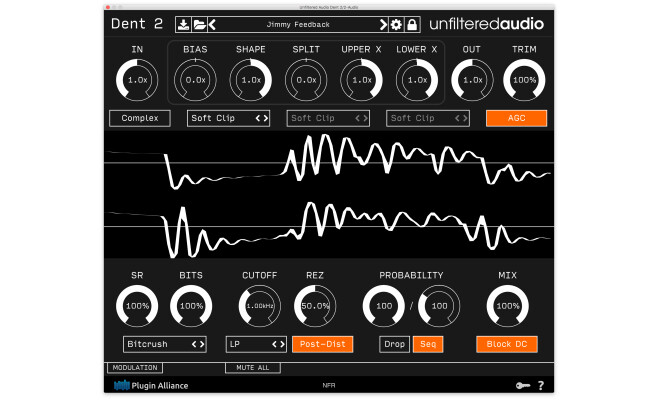Go to previous preset arrow
The image size is (659, 400).
pos(212,25)
